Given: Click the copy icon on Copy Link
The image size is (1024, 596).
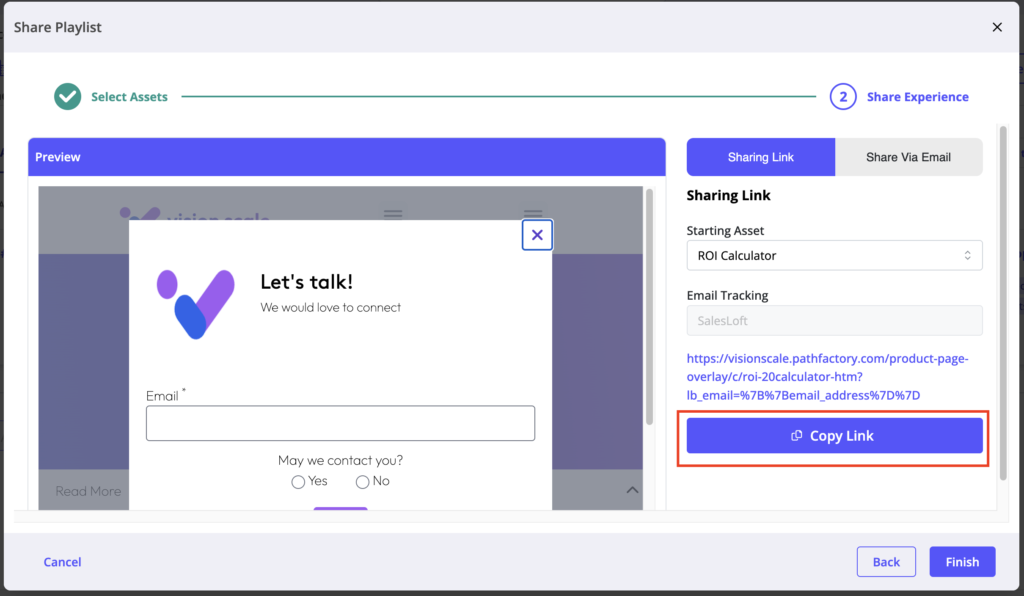Looking at the screenshot, I should [x=796, y=436].
